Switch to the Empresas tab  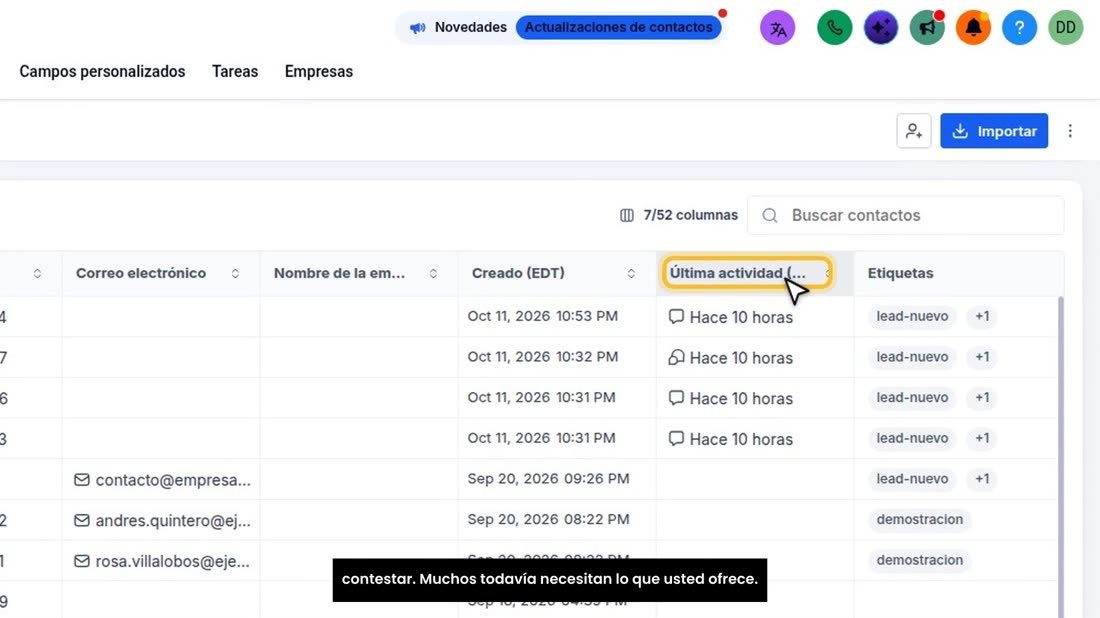[318, 72]
